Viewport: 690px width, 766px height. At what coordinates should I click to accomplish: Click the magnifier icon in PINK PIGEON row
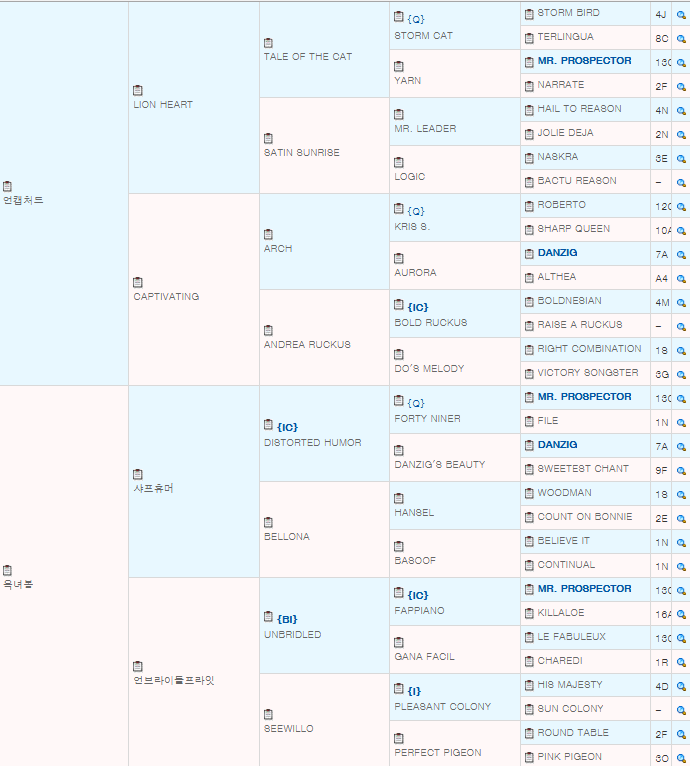coord(681,758)
